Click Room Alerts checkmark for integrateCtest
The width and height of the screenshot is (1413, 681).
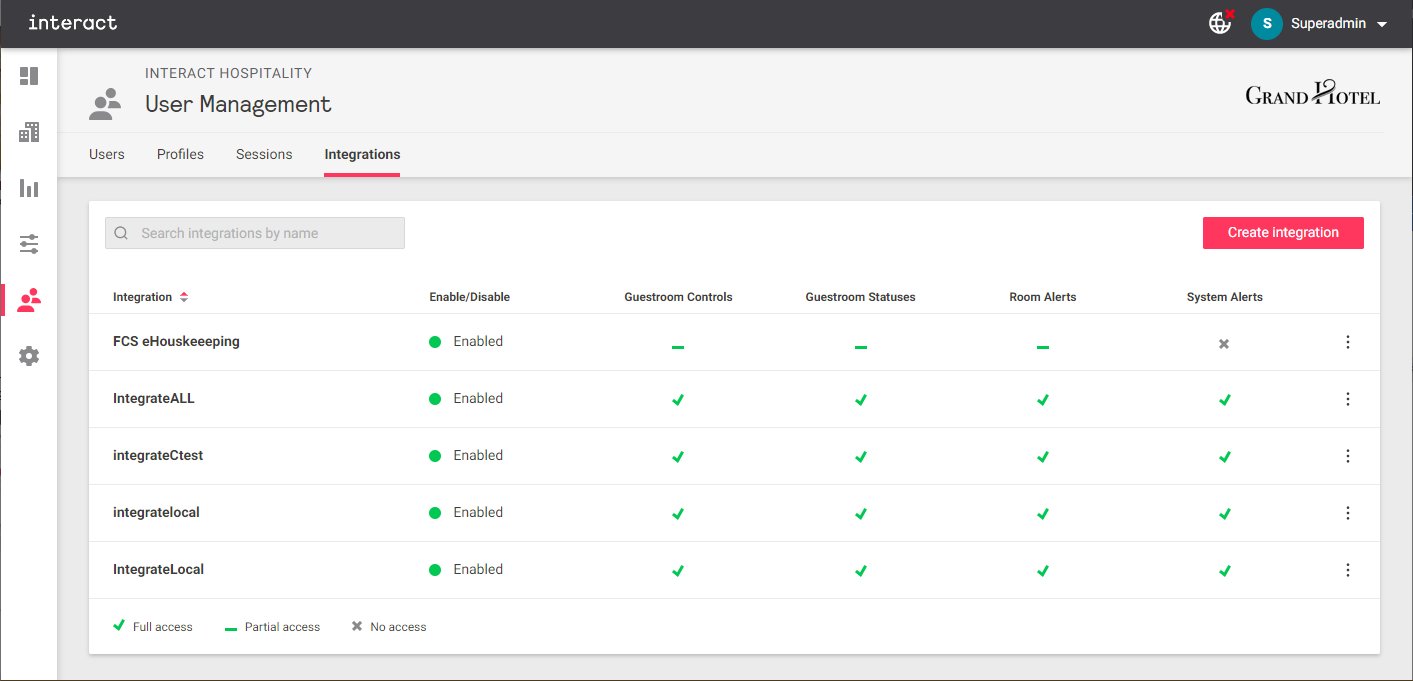[1042, 456]
